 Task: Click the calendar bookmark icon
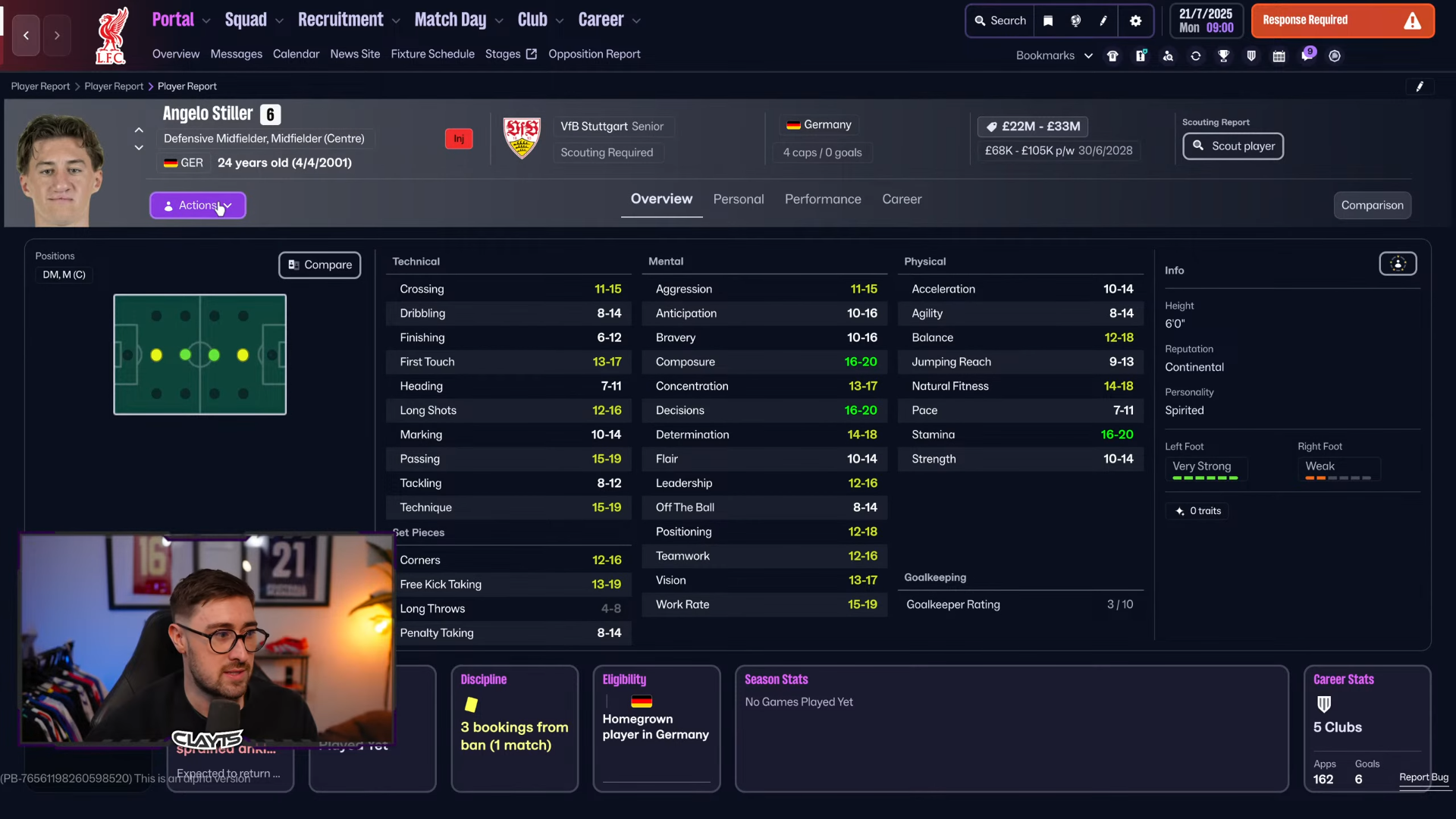(x=1279, y=55)
